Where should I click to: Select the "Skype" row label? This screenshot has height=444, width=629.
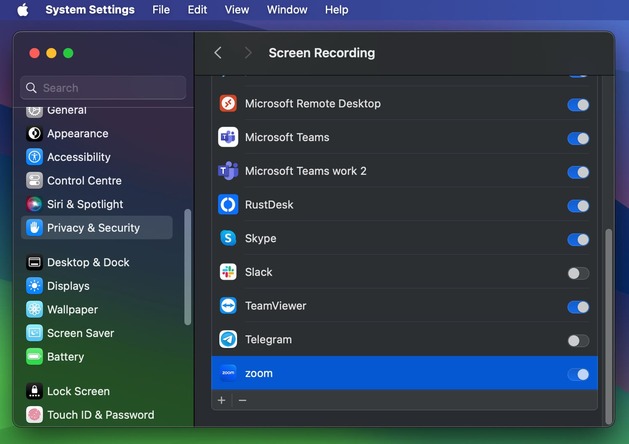coord(261,238)
